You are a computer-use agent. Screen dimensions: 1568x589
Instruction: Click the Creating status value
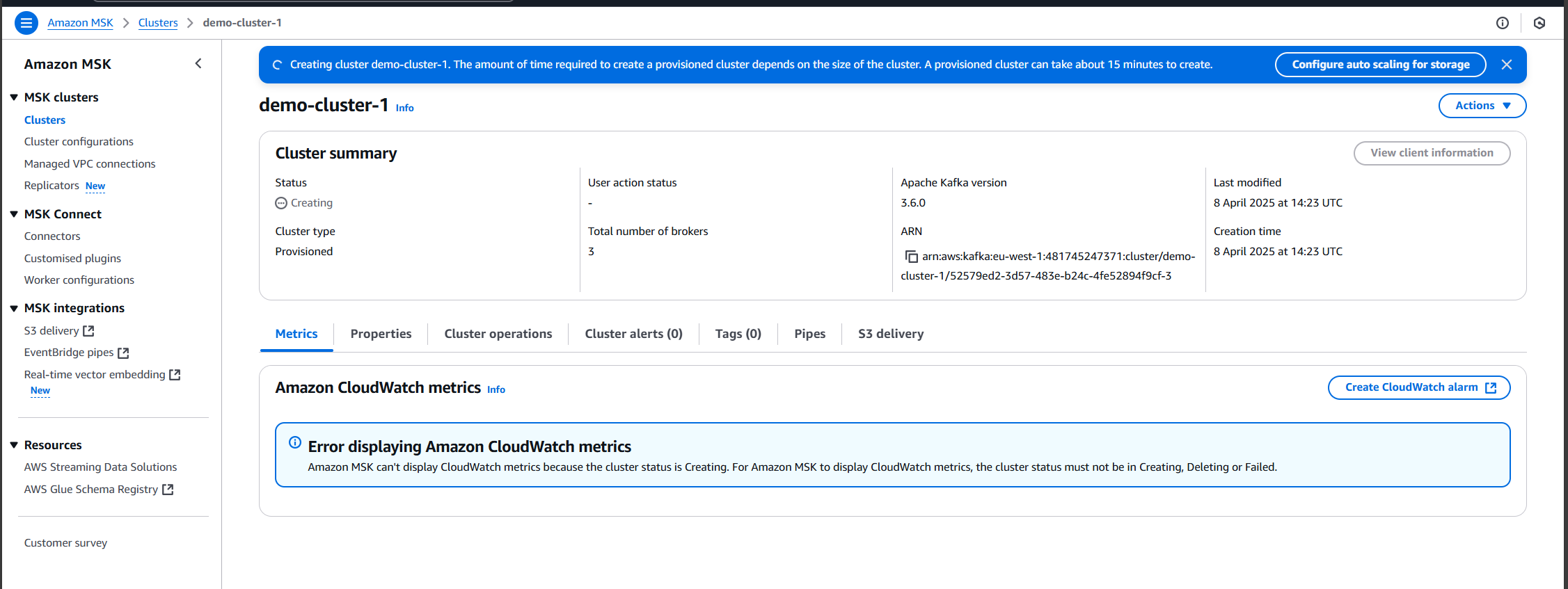tap(304, 203)
